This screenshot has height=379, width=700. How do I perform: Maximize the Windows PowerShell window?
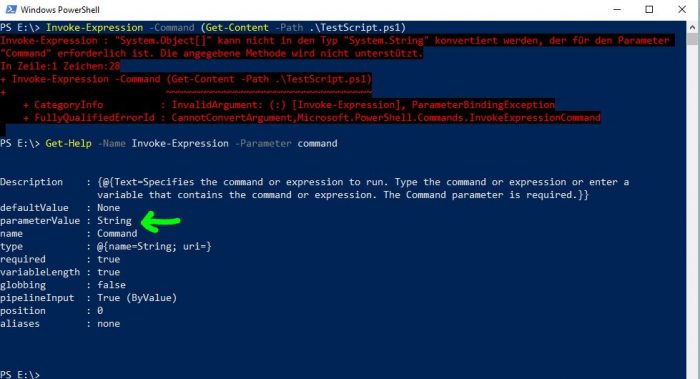coord(649,9)
